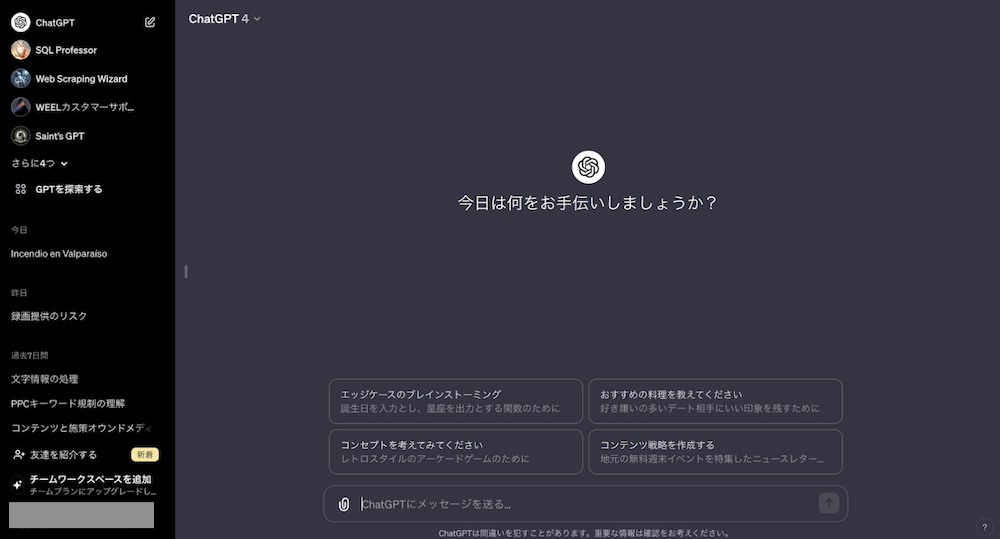1000x539 pixels.
Task: Open the 録画提供のリスク chat history item
Action: [49, 316]
